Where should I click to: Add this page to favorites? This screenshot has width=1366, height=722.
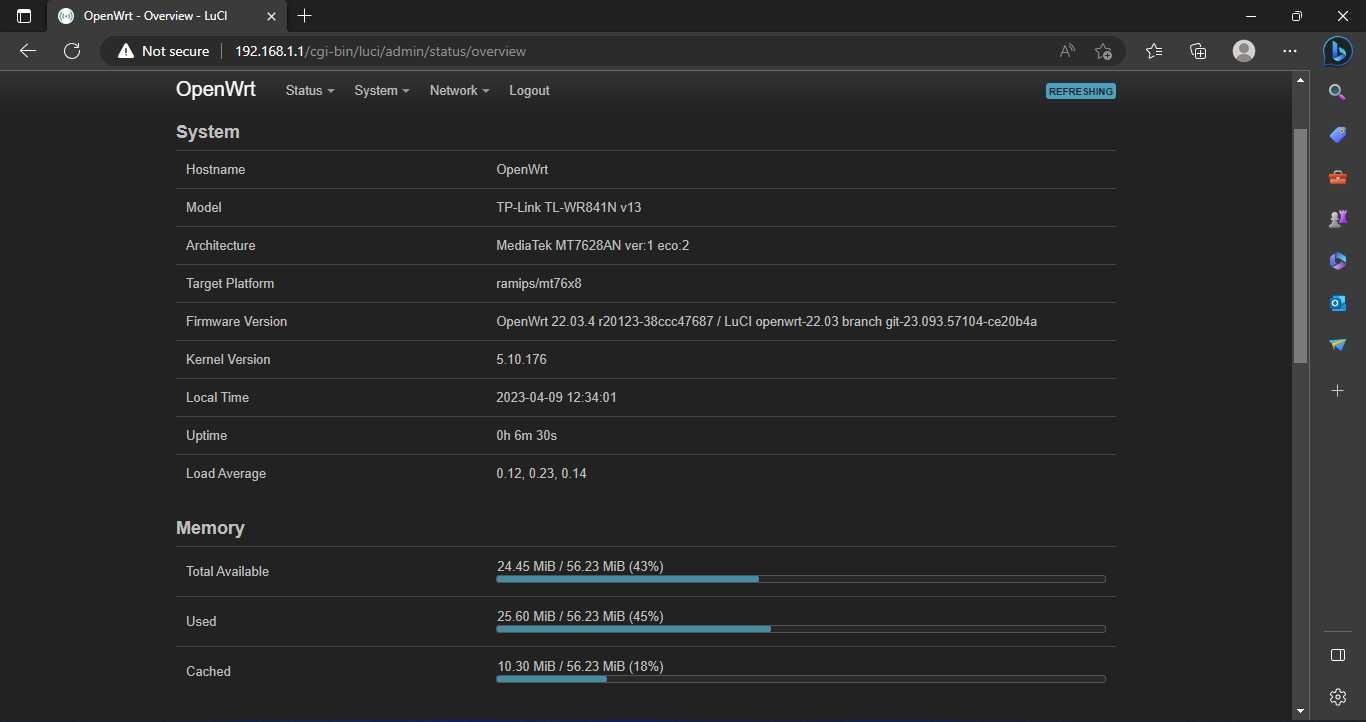(1103, 51)
